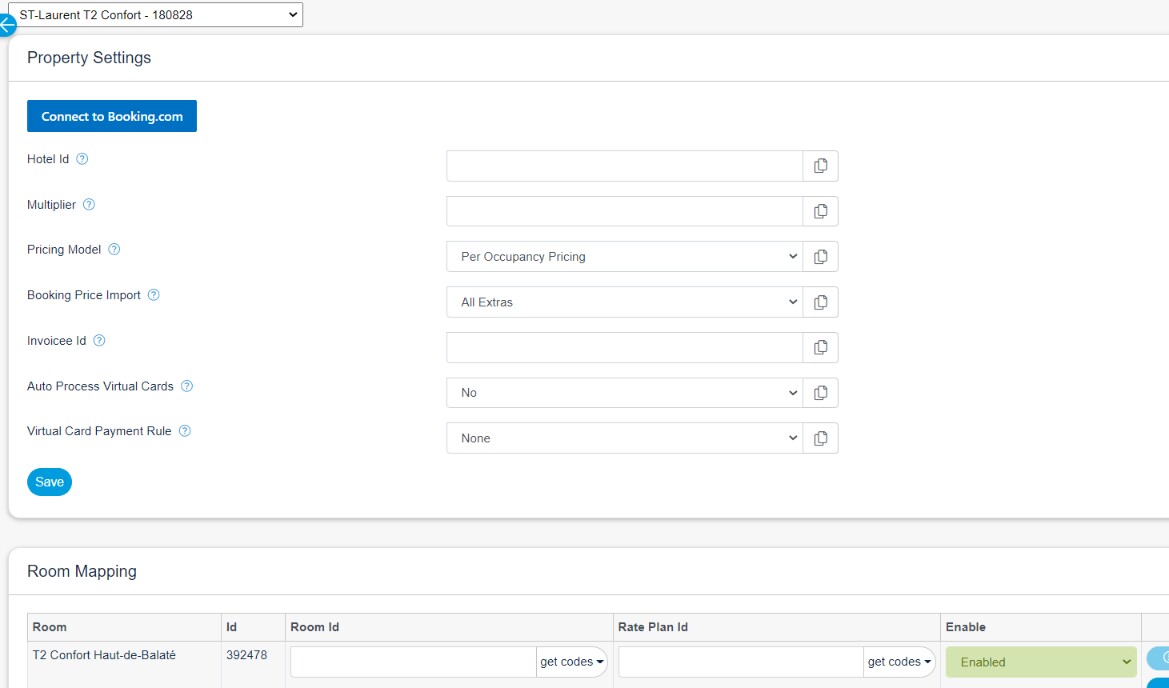The height and width of the screenshot is (688, 1169).
Task: Click the blue back arrow at top left
Action: click(x=7, y=24)
